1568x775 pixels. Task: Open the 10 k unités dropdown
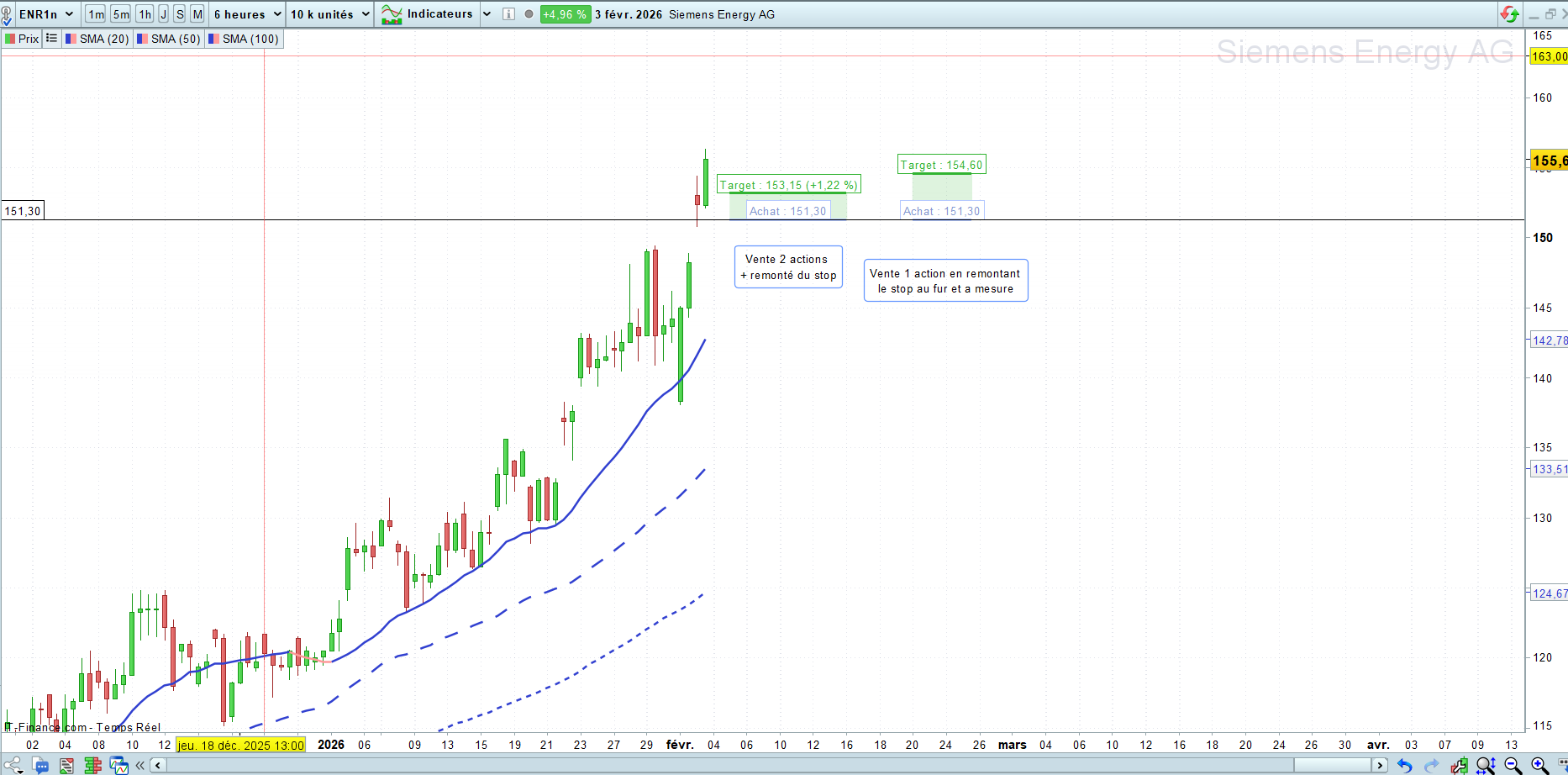coord(329,14)
